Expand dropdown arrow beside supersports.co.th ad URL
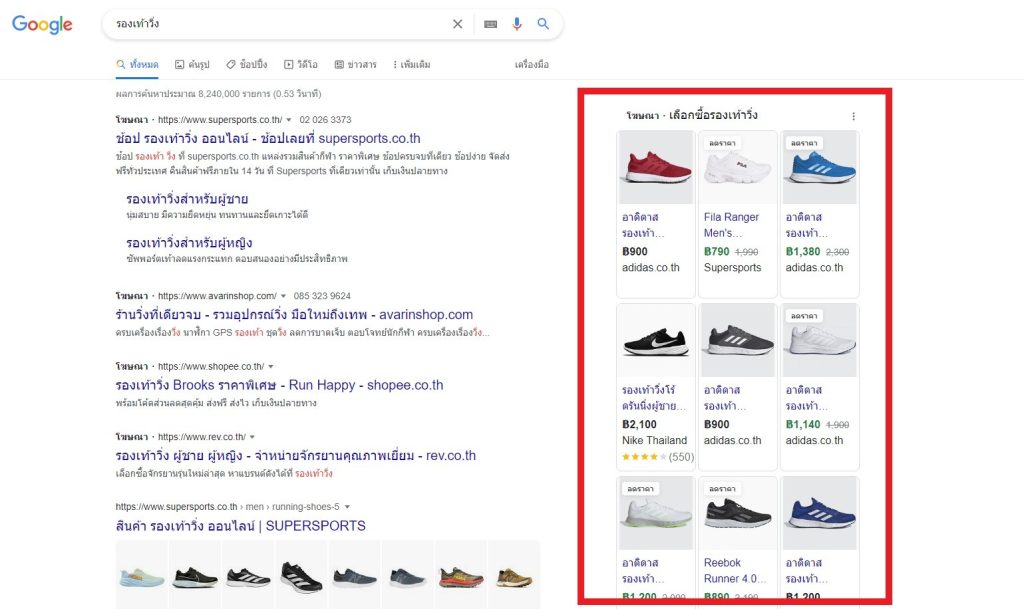 289,120
